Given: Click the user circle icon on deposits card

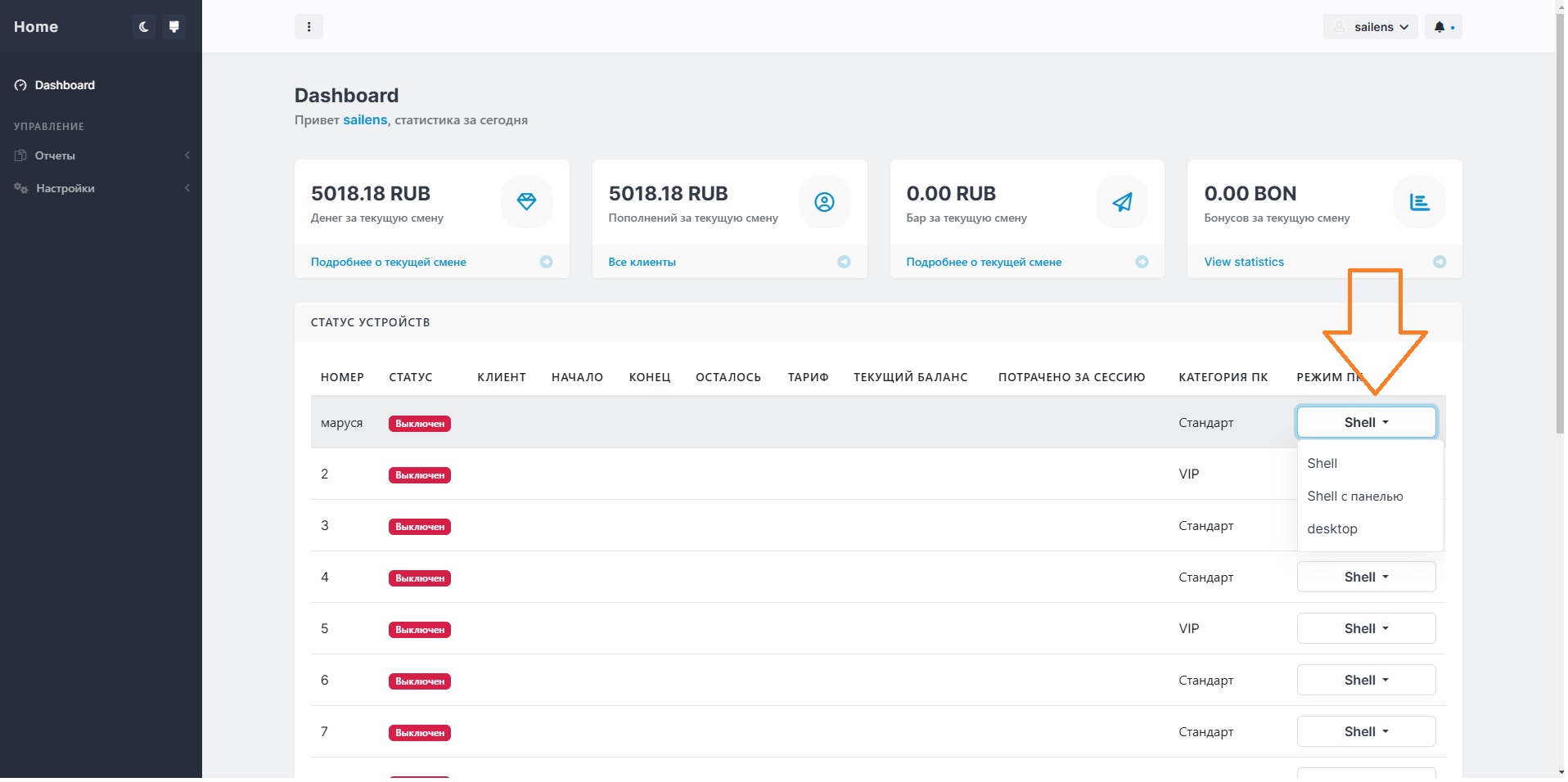Looking at the screenshot, I should click(x=824, y=202).
